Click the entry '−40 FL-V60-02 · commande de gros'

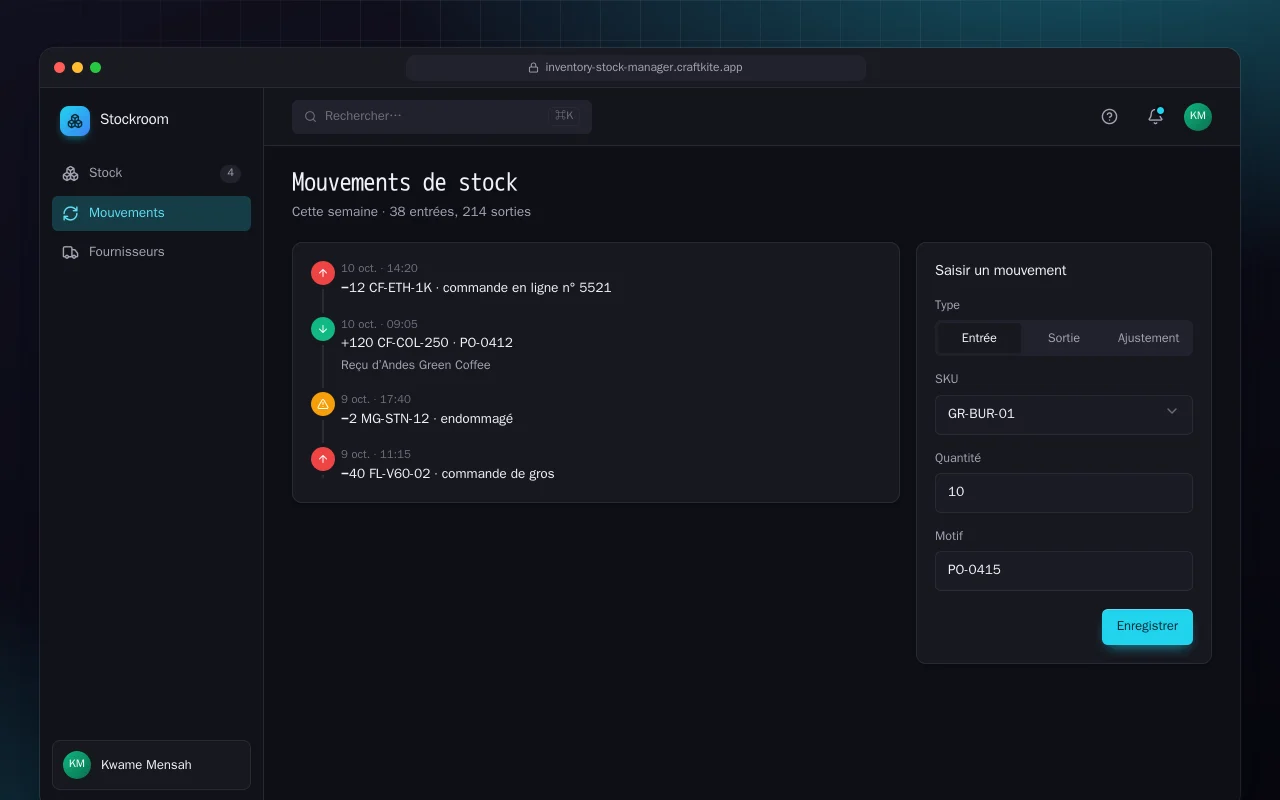click(448, 474)
